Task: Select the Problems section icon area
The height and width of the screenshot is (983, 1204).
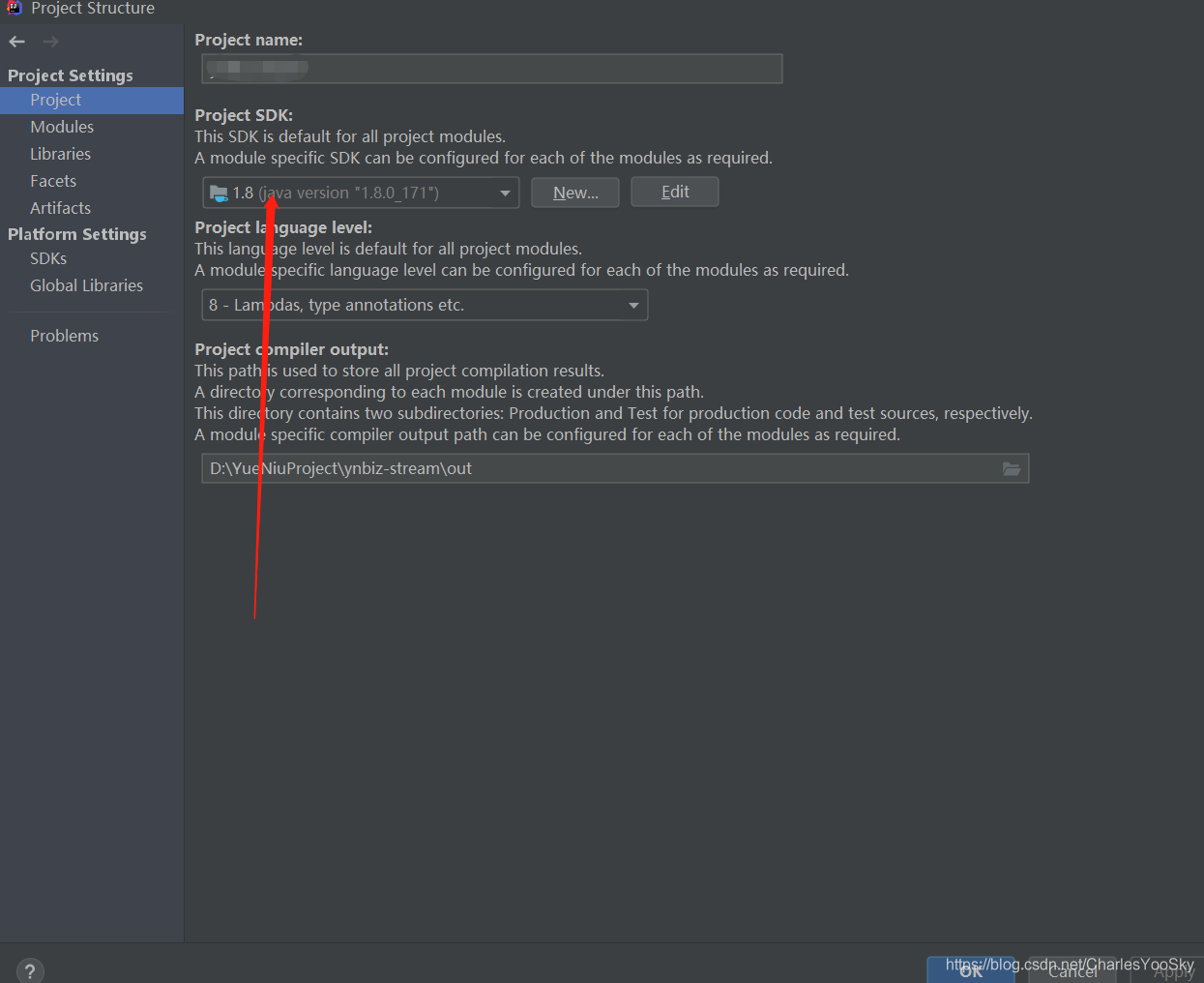Action: tap(64, 335)
